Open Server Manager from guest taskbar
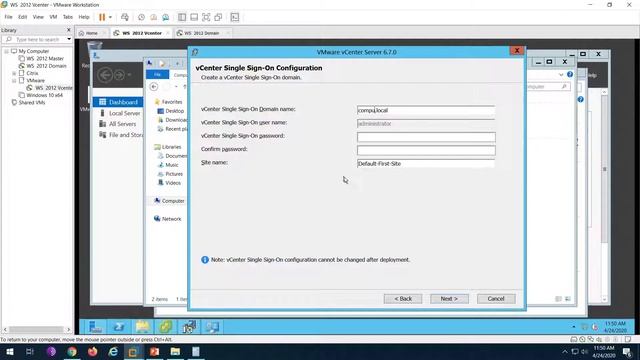 96,327
